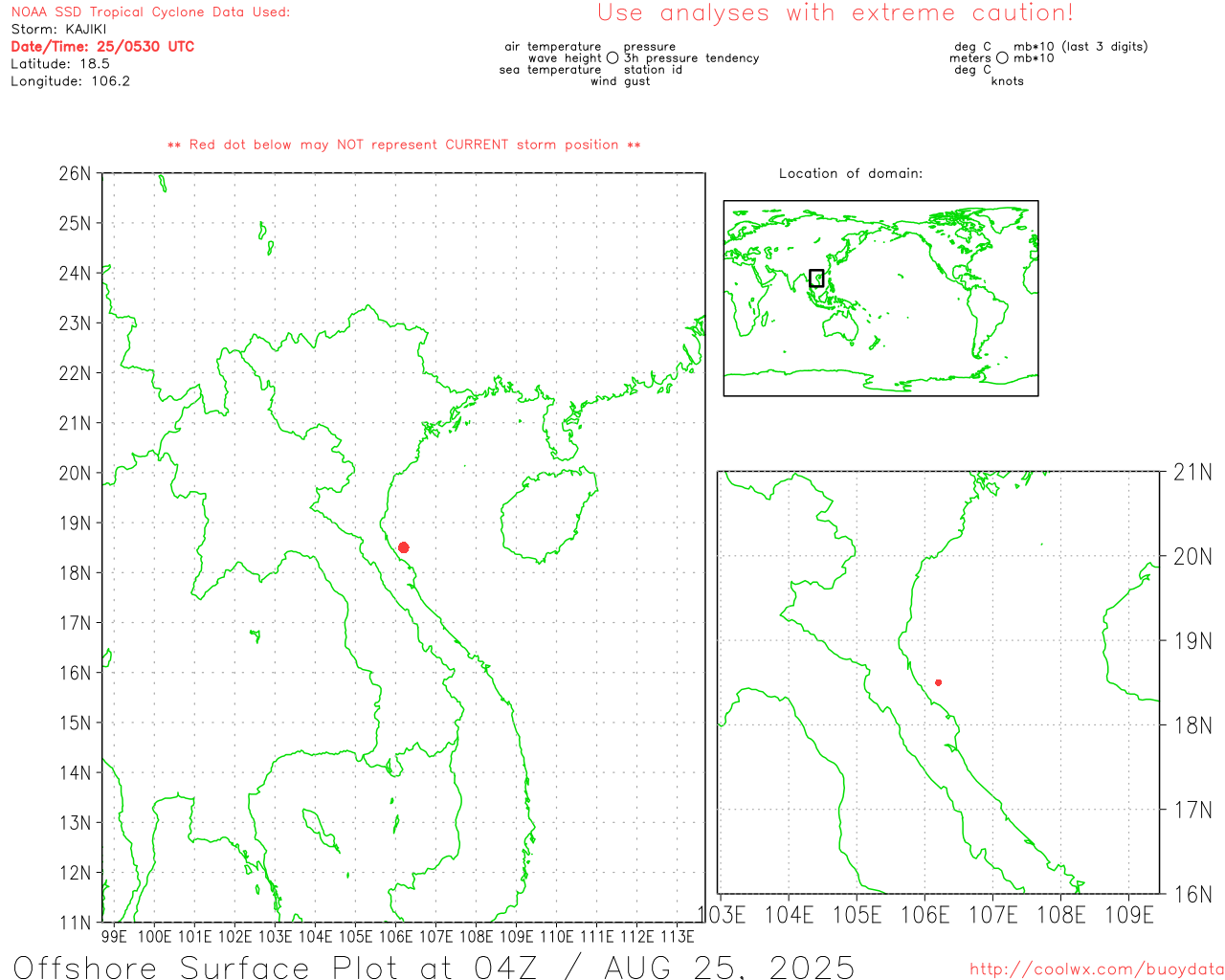
Task: Click 'knots' units label
Action: point(1008,81)
